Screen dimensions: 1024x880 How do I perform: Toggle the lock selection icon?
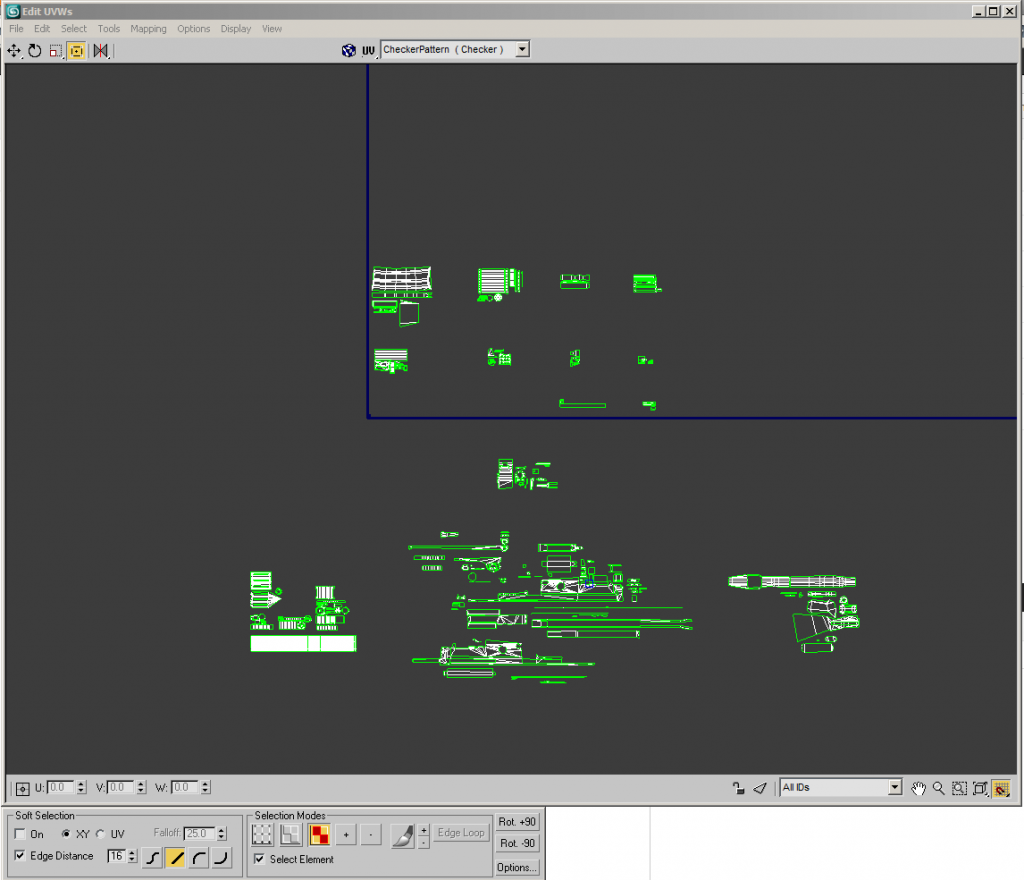[x=738, y=788]
